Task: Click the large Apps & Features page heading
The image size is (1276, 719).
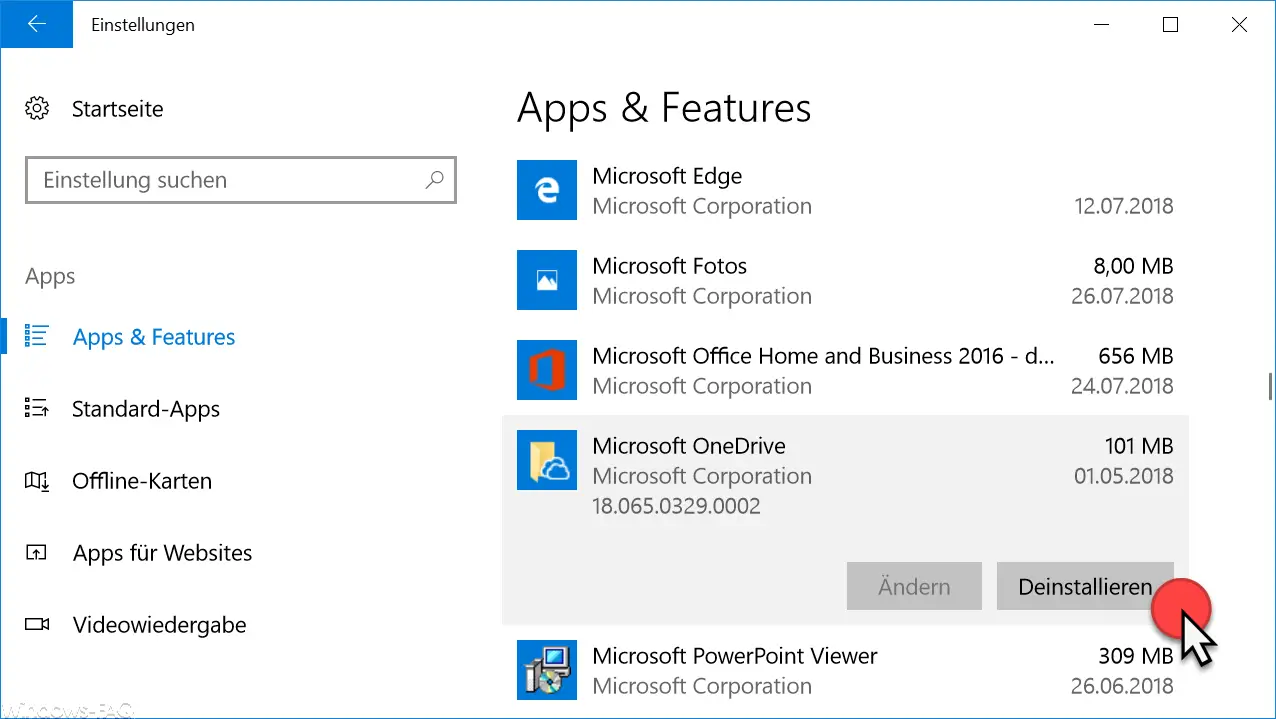Action: tap(664, 108)
